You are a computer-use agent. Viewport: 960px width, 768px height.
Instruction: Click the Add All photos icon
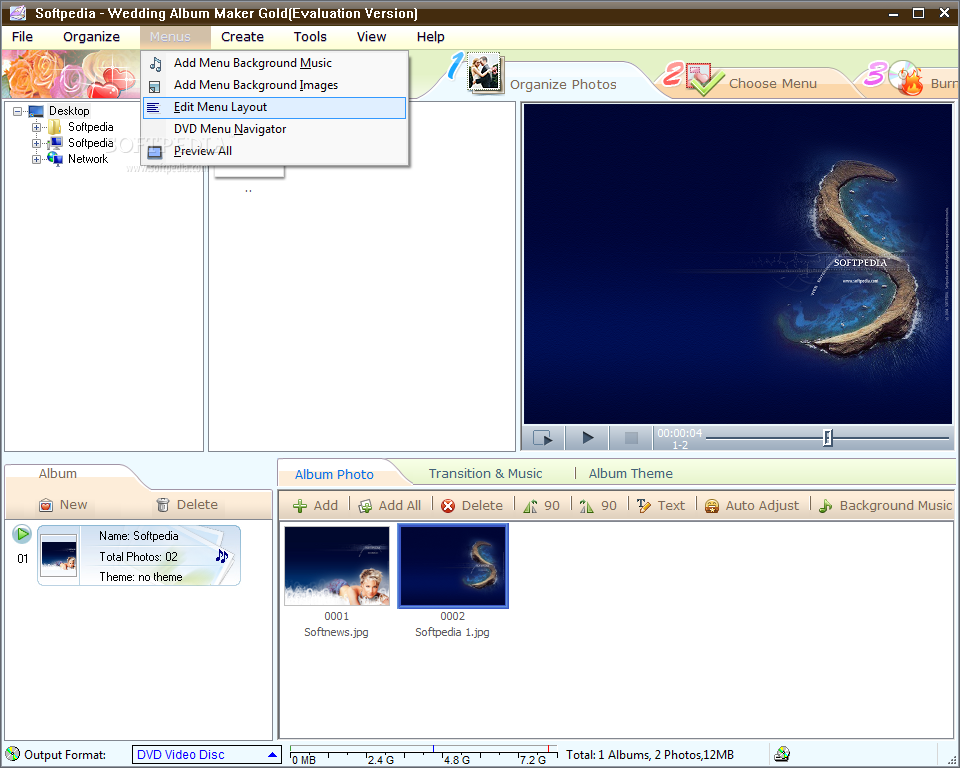pos(365,506)
